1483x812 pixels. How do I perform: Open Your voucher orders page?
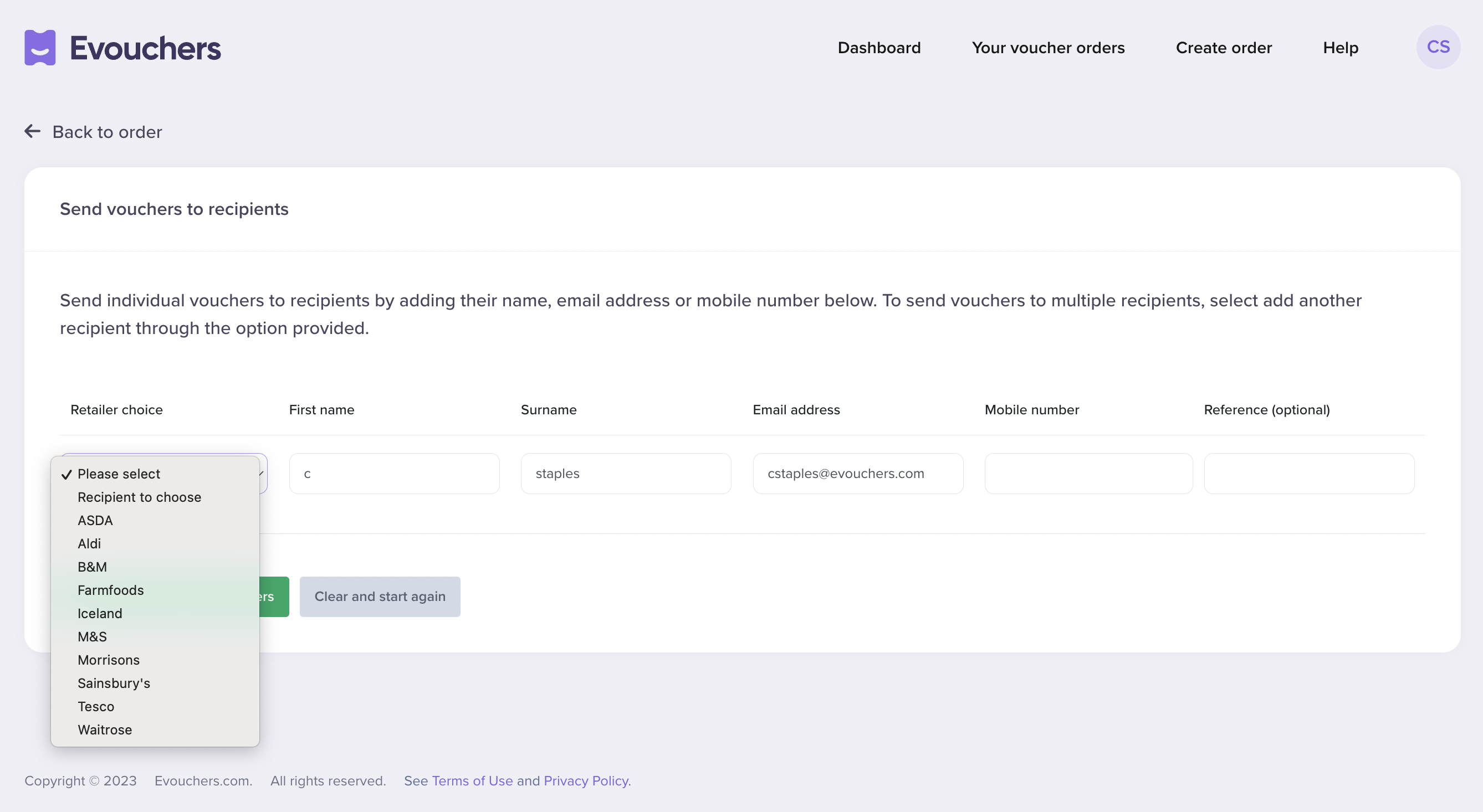click(x=1048, y=48)
